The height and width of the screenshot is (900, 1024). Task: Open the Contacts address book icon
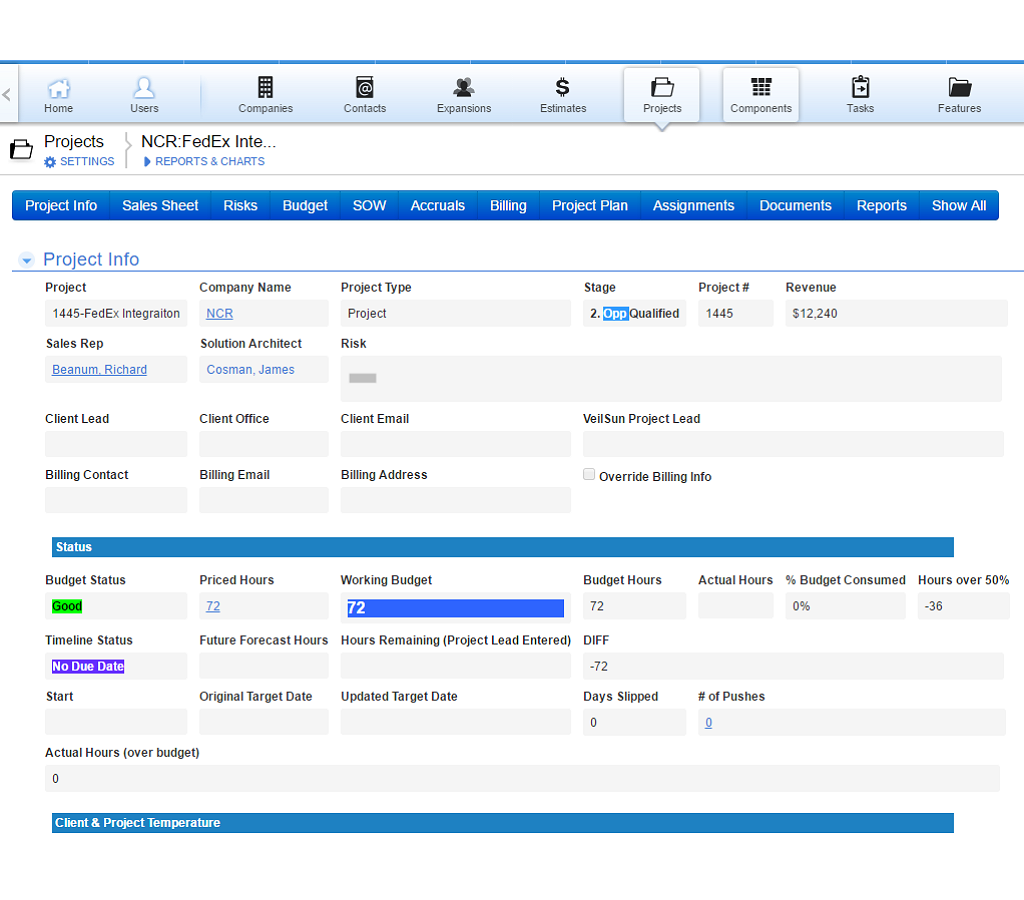tap(364, 87)
